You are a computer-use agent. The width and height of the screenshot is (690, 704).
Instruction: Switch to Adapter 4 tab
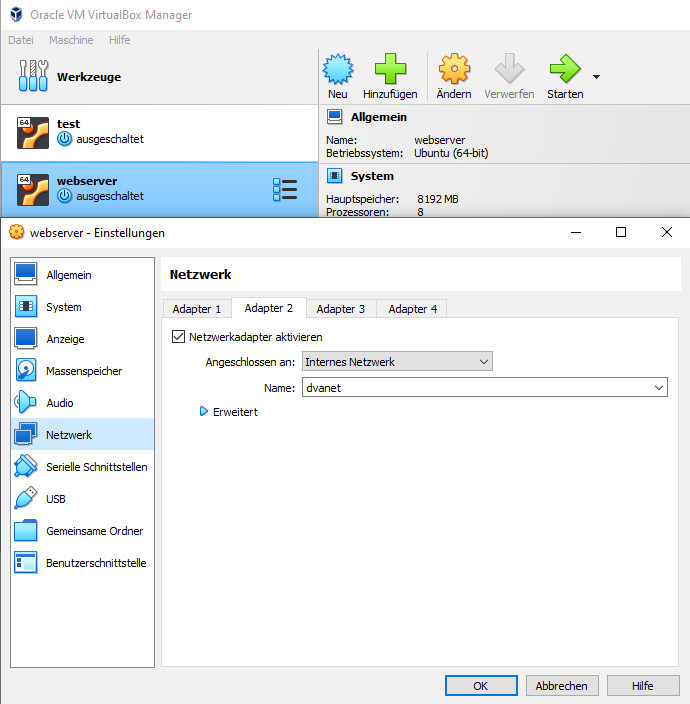click(413, 309)
